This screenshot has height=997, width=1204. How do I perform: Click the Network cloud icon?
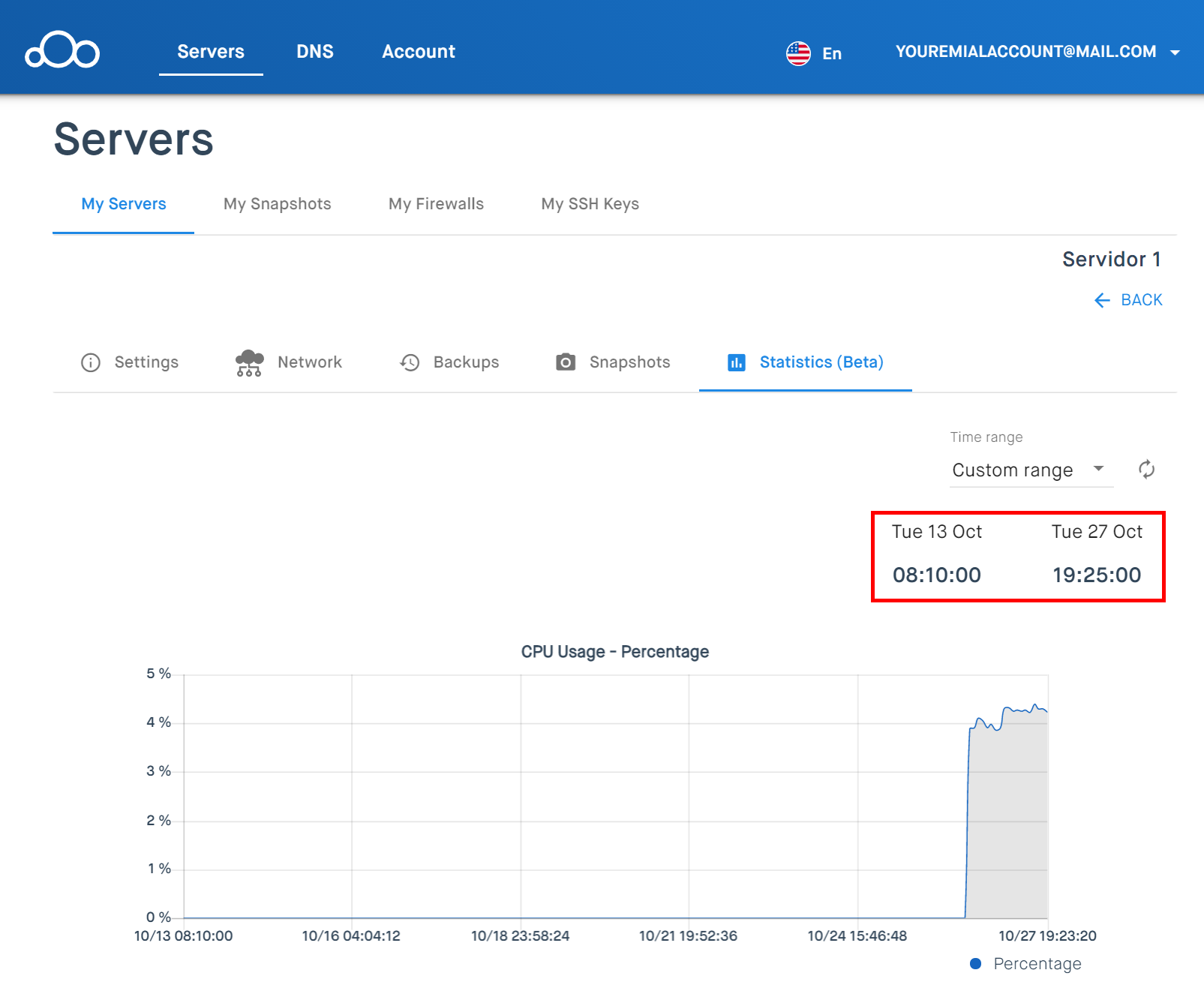249,362
